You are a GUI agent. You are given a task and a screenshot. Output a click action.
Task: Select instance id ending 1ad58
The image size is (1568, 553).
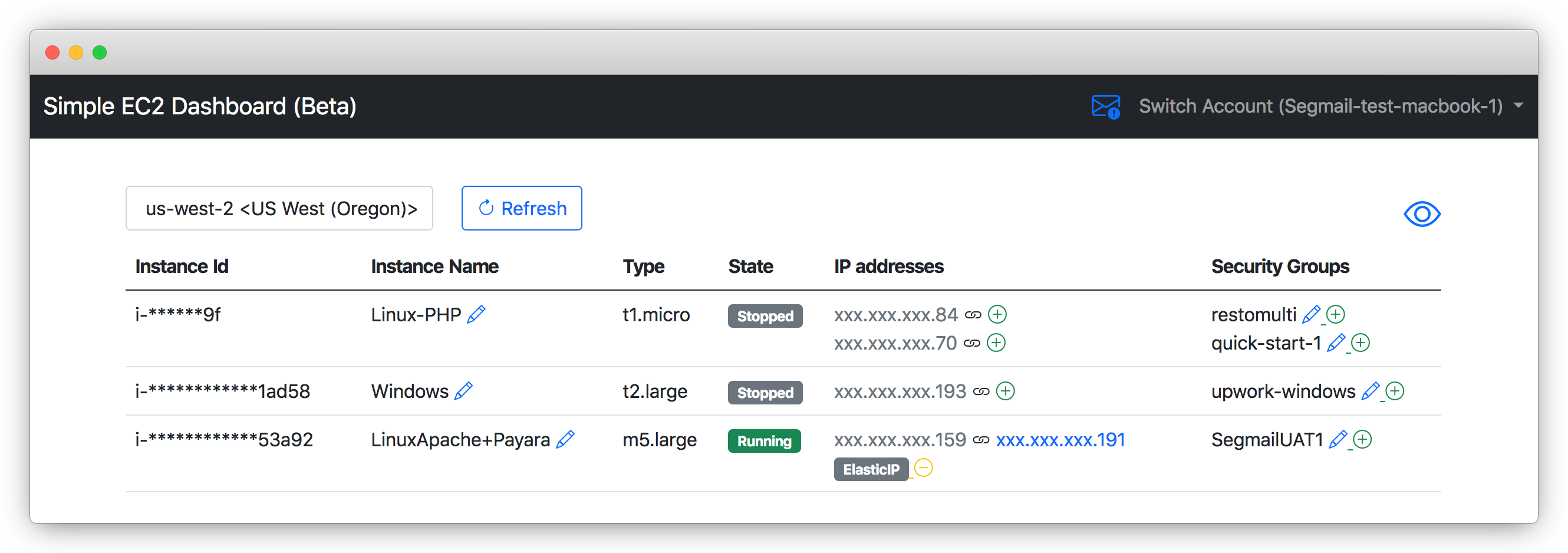tap(222, 391)
